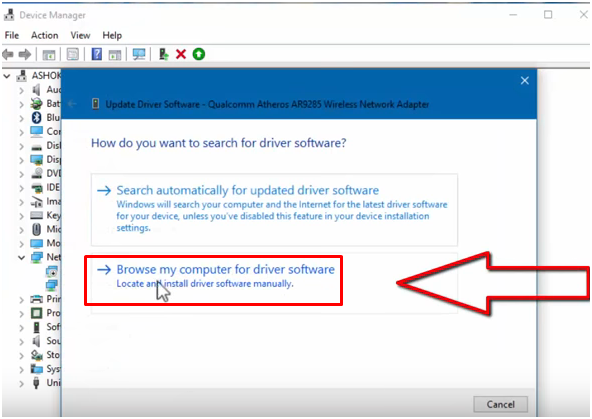Scan for hardware changes monitor icon
The width and height of the screenshot is (592, 419).
[139, 54]
